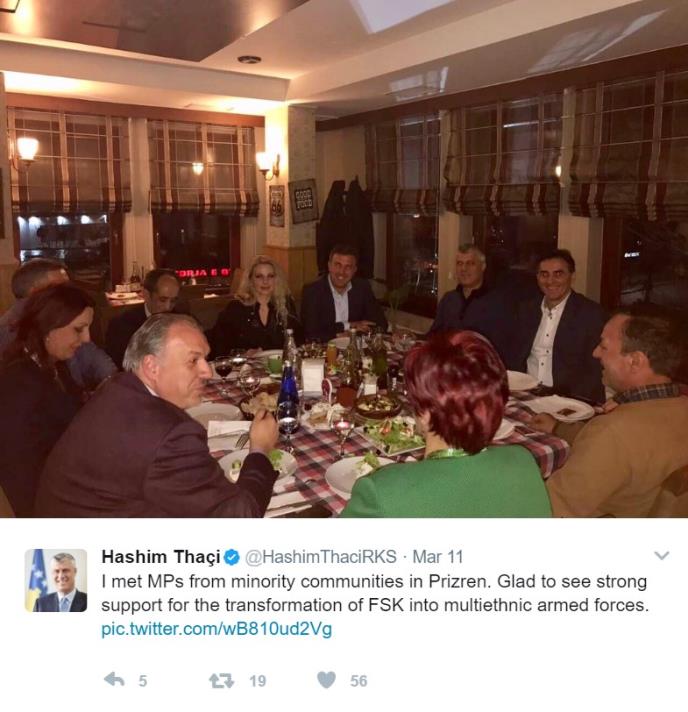Click the reply count 5
The width and height of the screenshot is (688, 712).
(143, 681)
